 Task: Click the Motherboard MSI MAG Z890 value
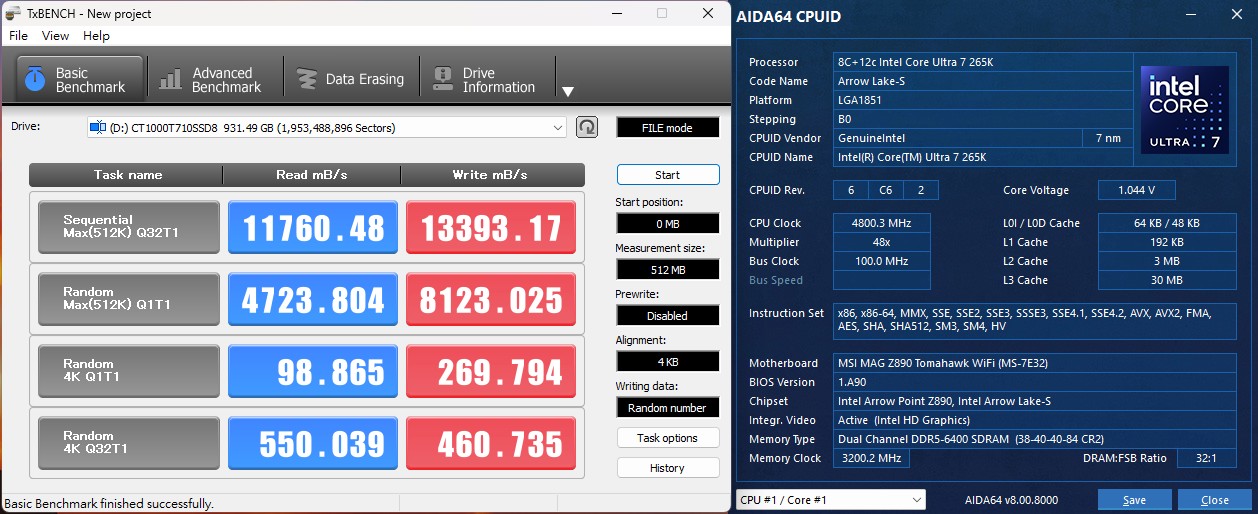pyautogui.click(x=1035, y=363)
